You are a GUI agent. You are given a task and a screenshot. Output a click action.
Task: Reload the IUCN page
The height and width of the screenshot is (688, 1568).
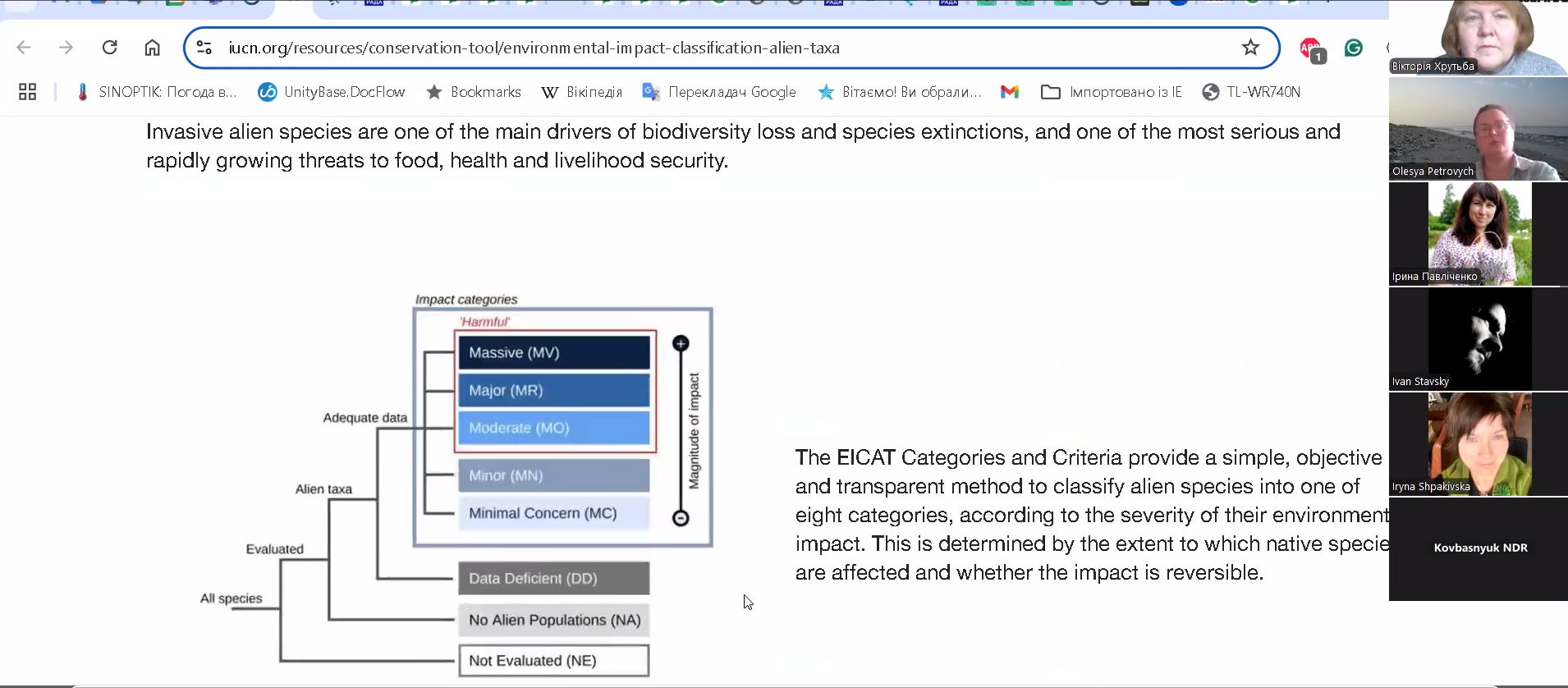tap(109, 48)
